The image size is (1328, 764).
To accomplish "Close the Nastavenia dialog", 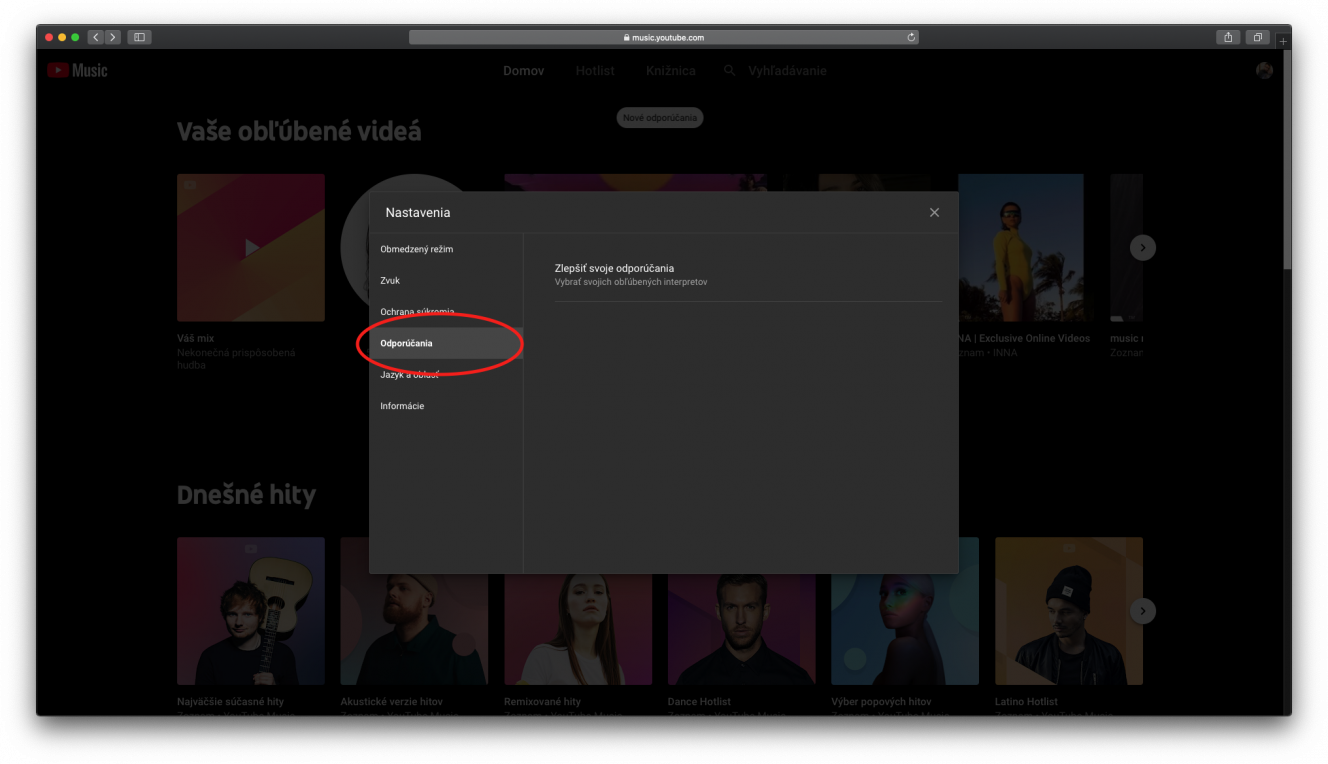I will click(934, 213).
